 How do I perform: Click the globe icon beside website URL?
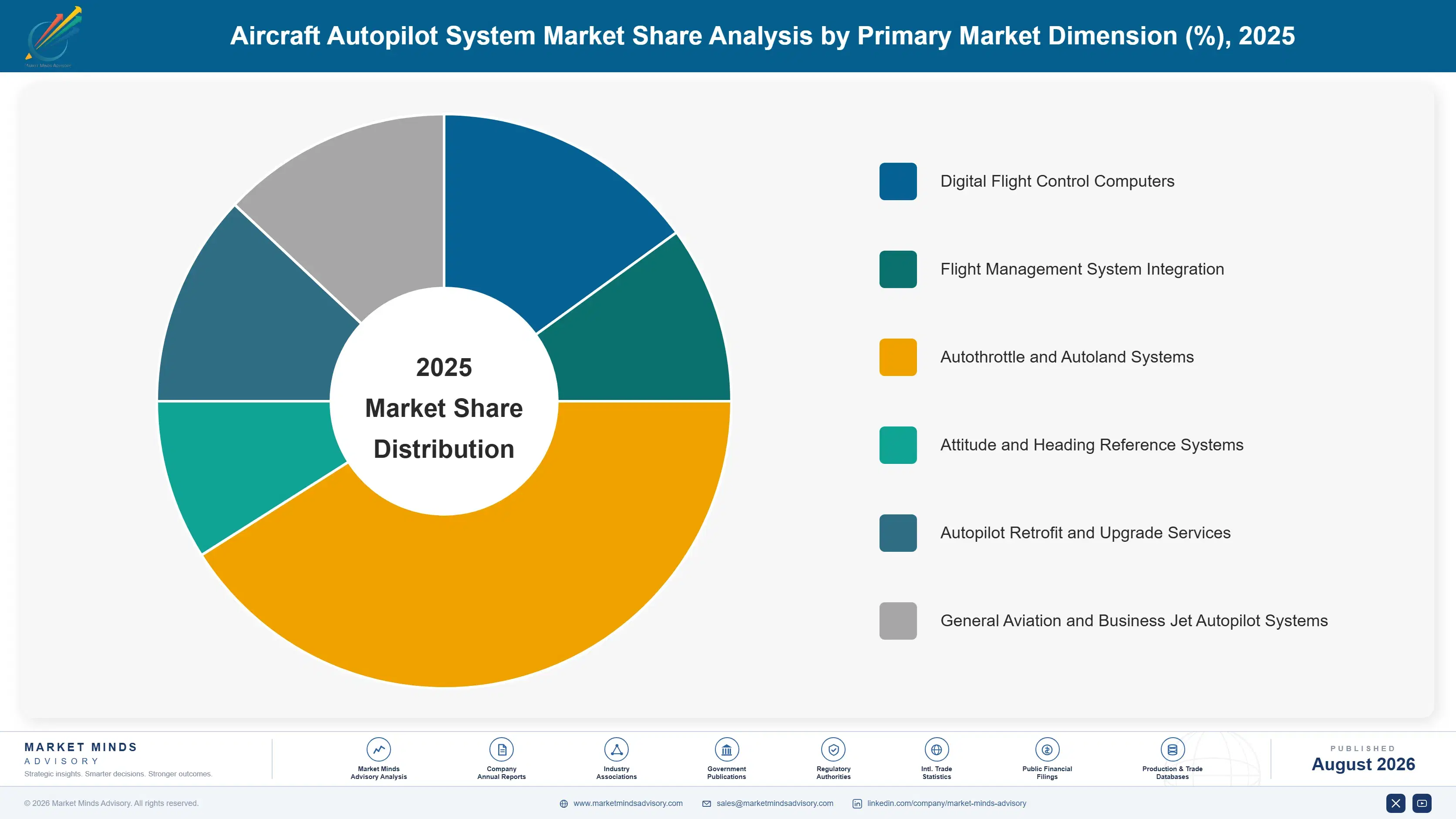(563, 804)
